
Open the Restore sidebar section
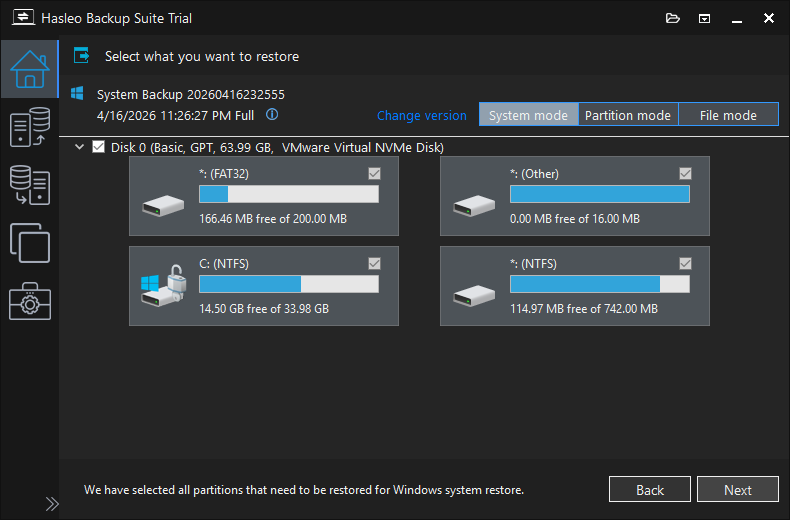30,185
